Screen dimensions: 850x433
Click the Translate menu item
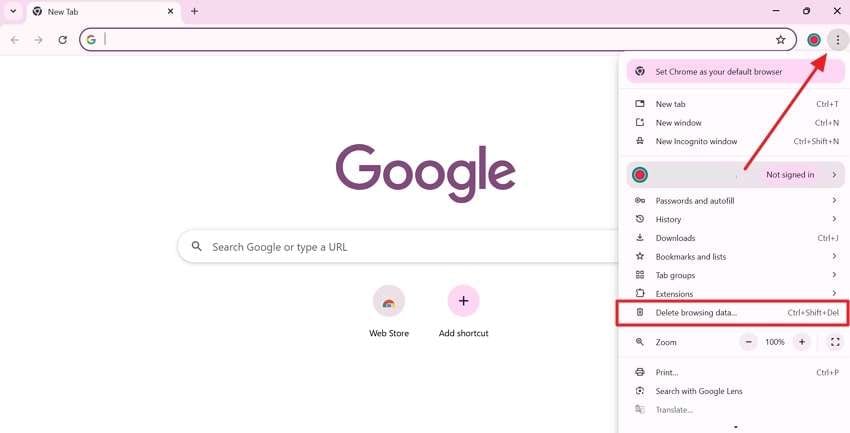(x=736, y=410)
